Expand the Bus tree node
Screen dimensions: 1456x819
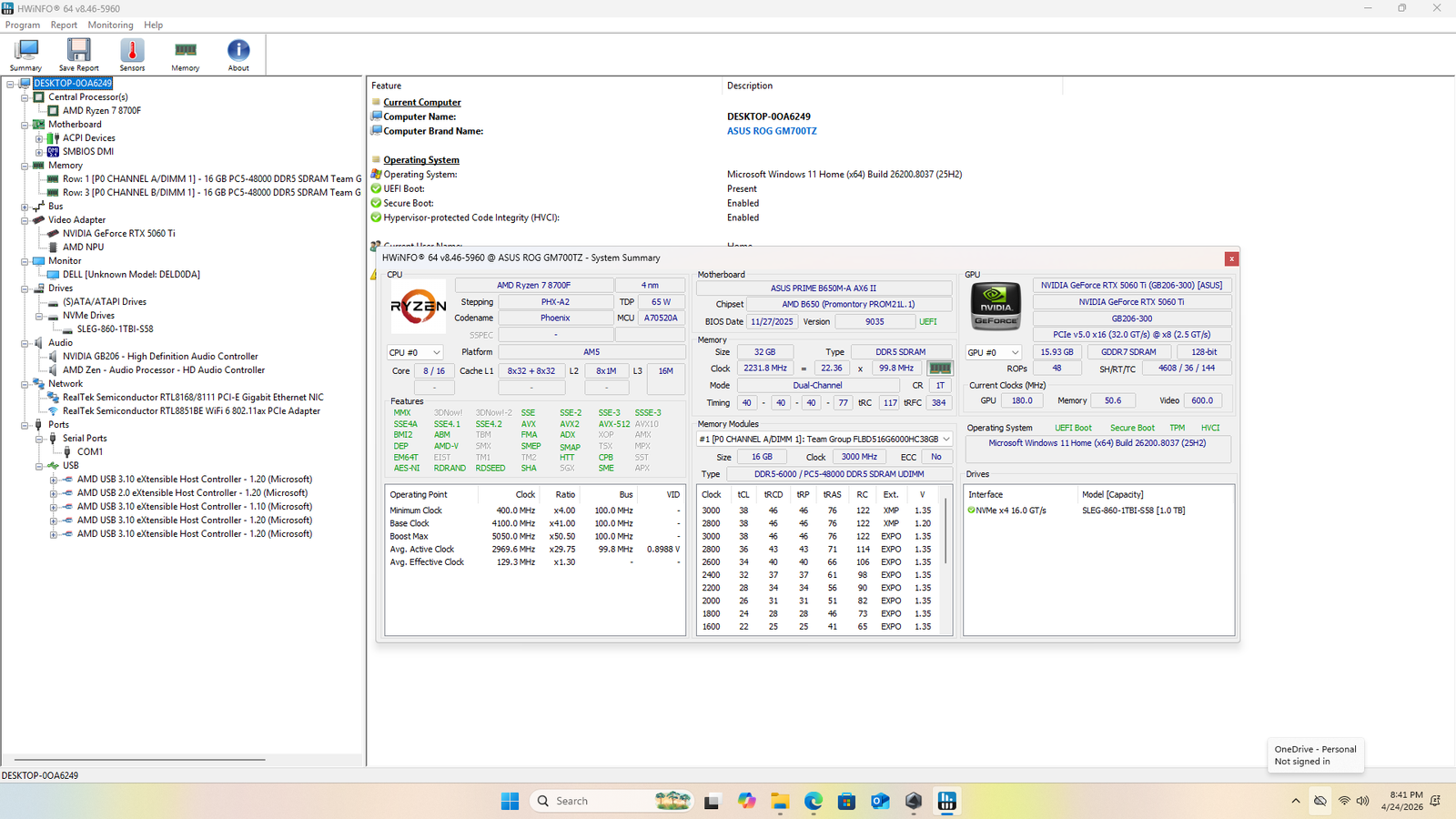(x=25, y=207)
